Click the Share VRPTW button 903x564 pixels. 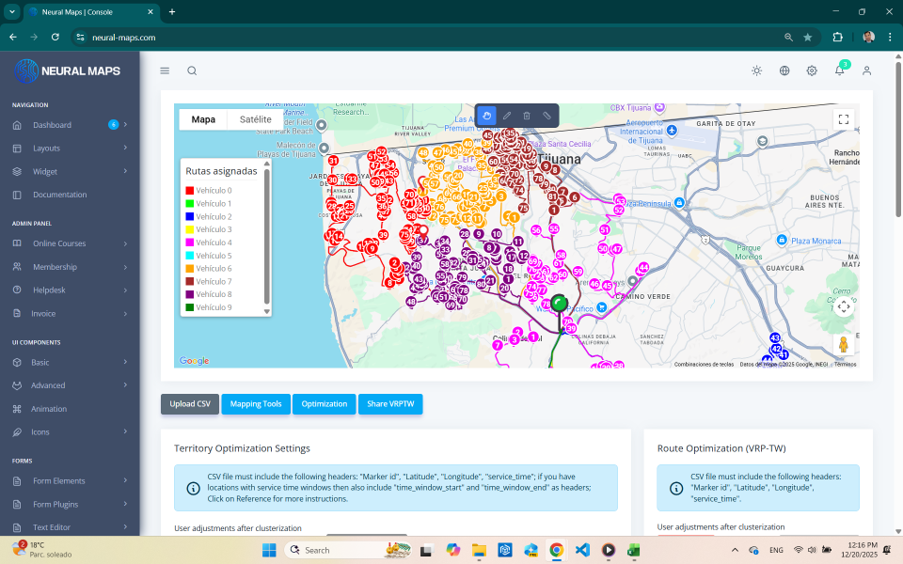tap(390, 404)
